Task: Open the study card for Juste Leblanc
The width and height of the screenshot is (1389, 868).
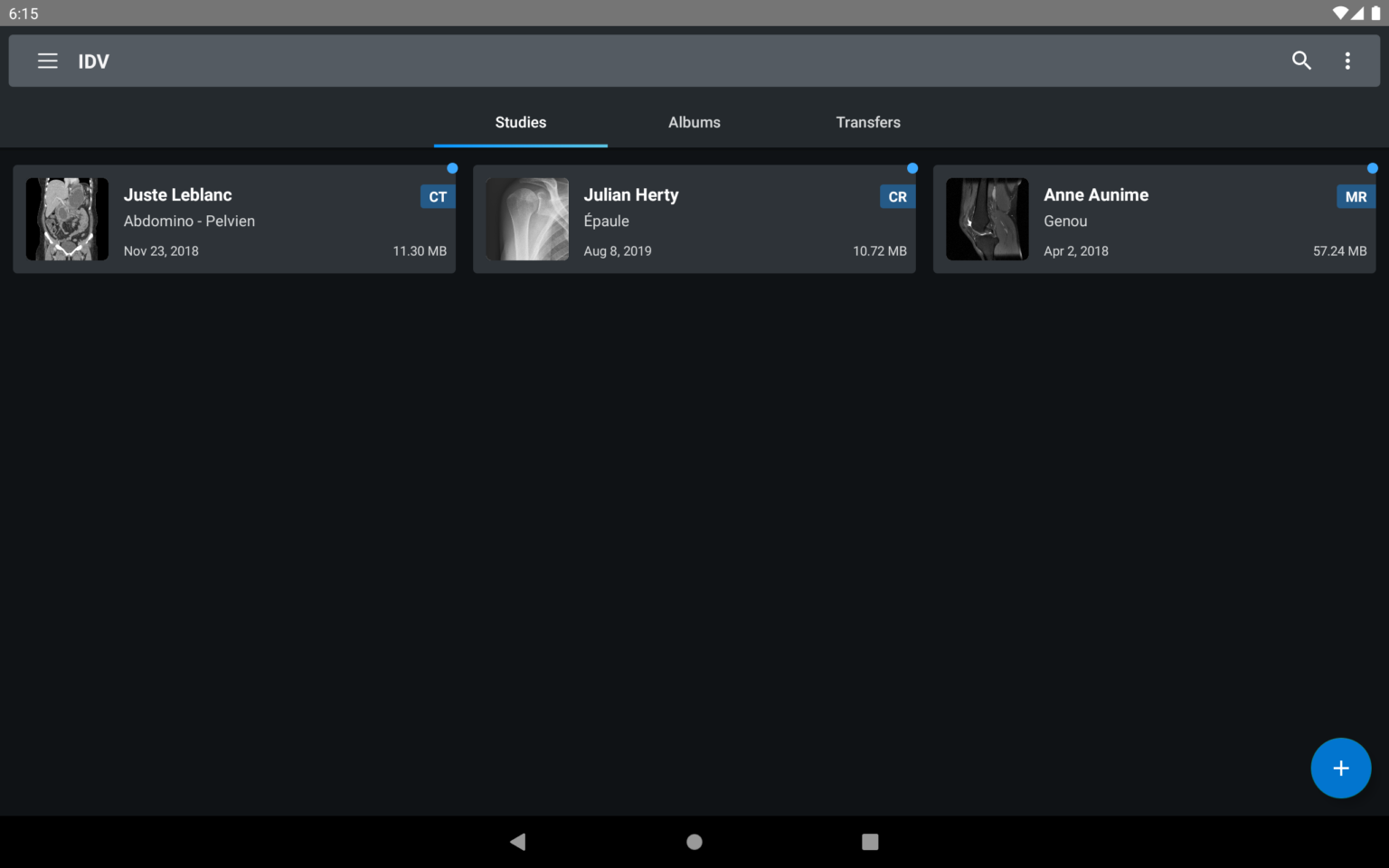Action: click(x=233, y=219)
